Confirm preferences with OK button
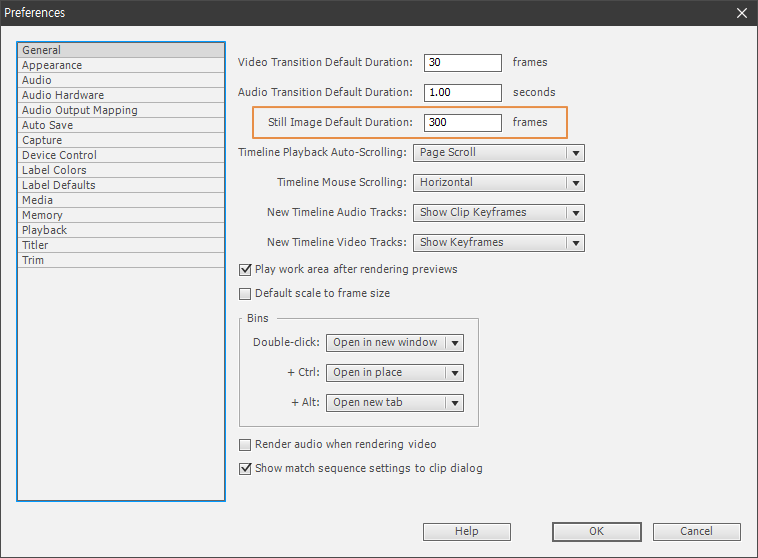The image size is (758, 558). click(597, 532)
